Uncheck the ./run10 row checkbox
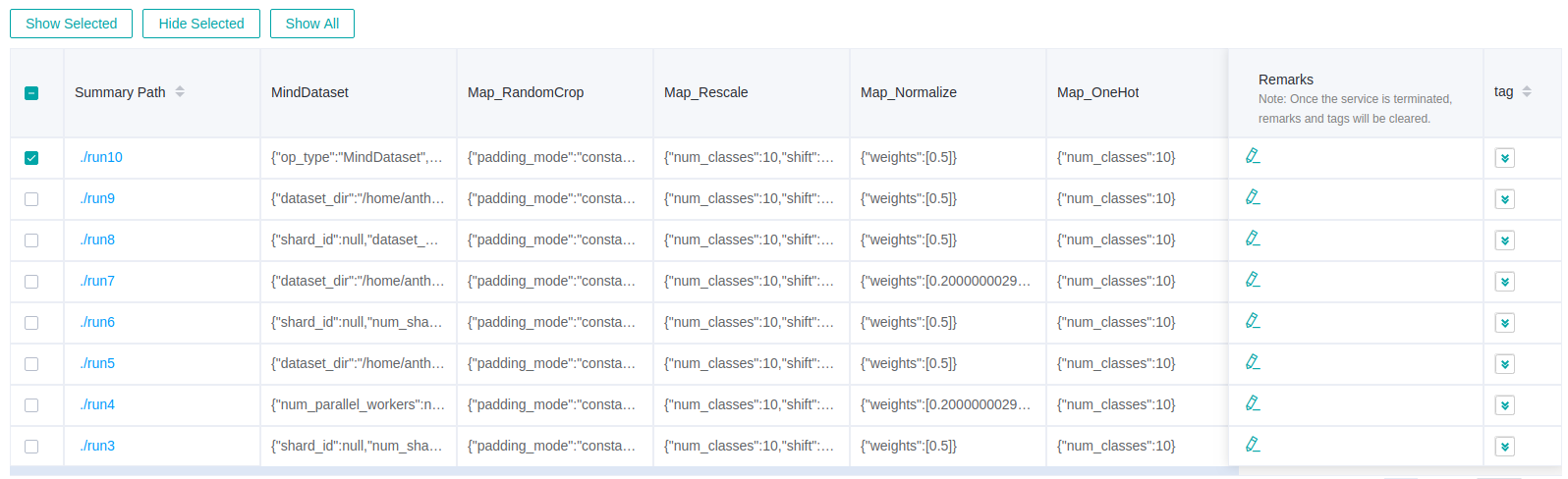Screen dimensions: 1568x479 [x=31, y=158]
